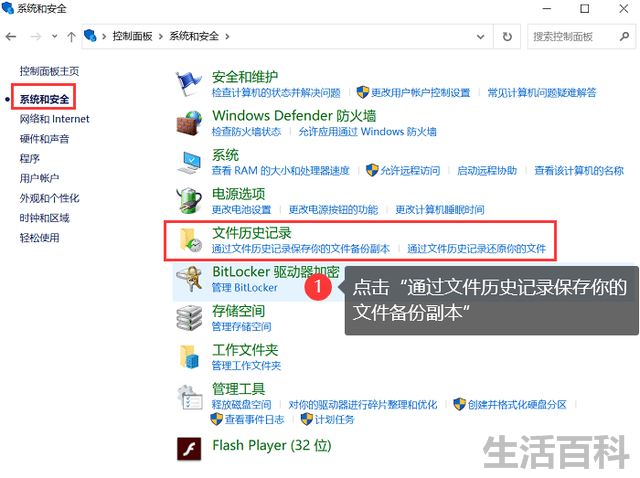Click the Storage Spaces drives icon
This screenshot has width=640, height=478.
189,318
